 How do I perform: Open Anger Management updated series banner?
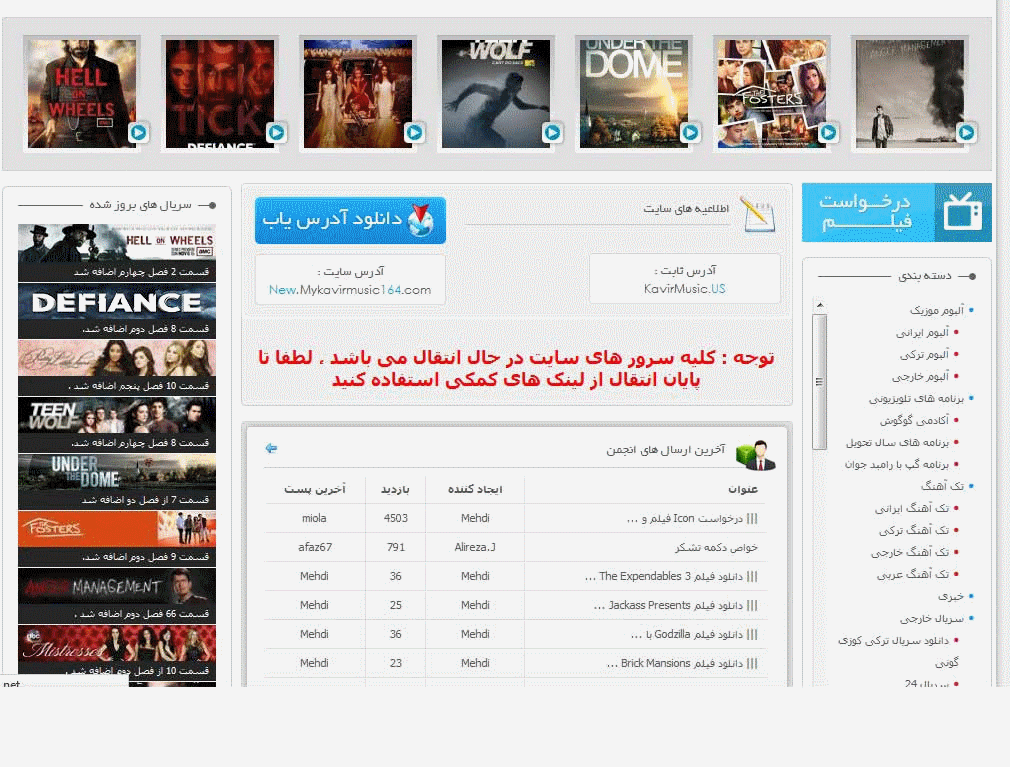pos(117,596)
